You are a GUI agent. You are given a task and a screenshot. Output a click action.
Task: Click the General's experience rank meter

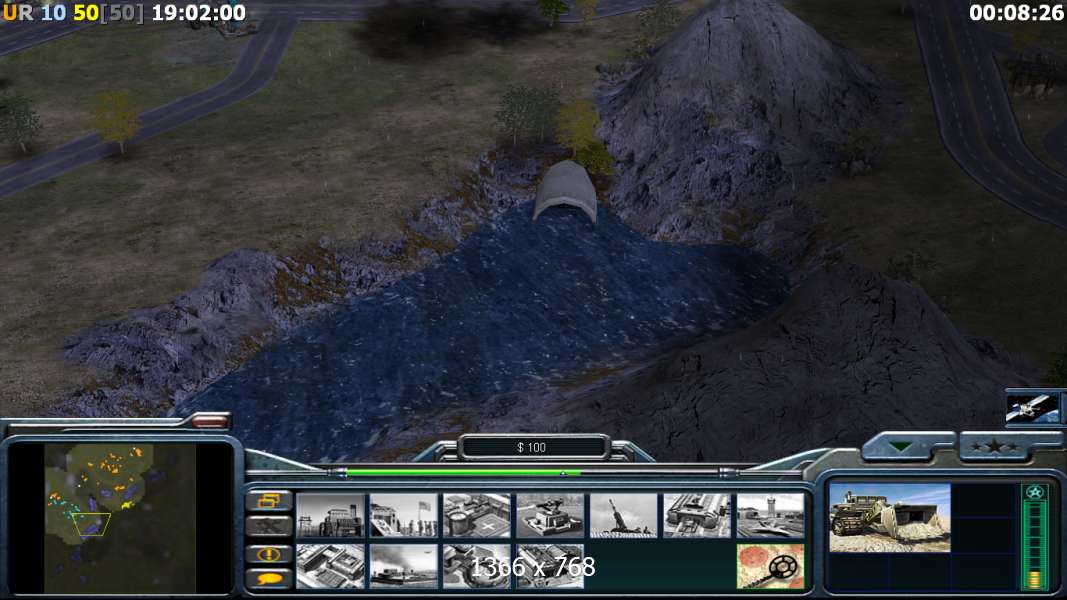point(1034,535)
